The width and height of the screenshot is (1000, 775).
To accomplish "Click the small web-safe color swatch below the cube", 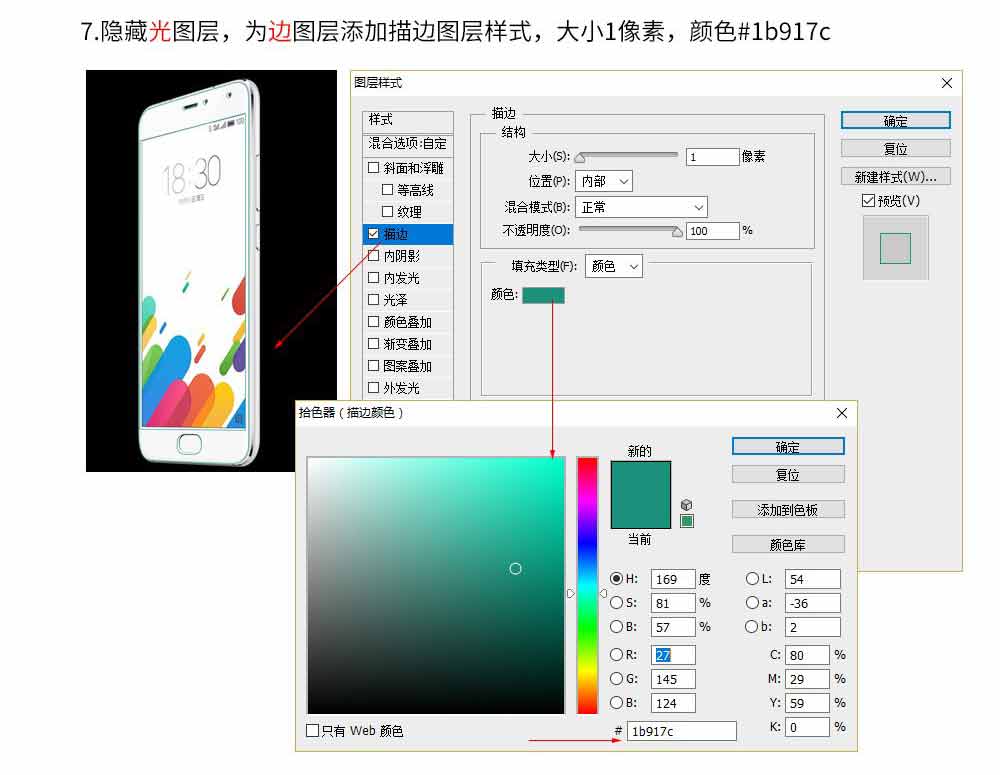I will 687,521.
